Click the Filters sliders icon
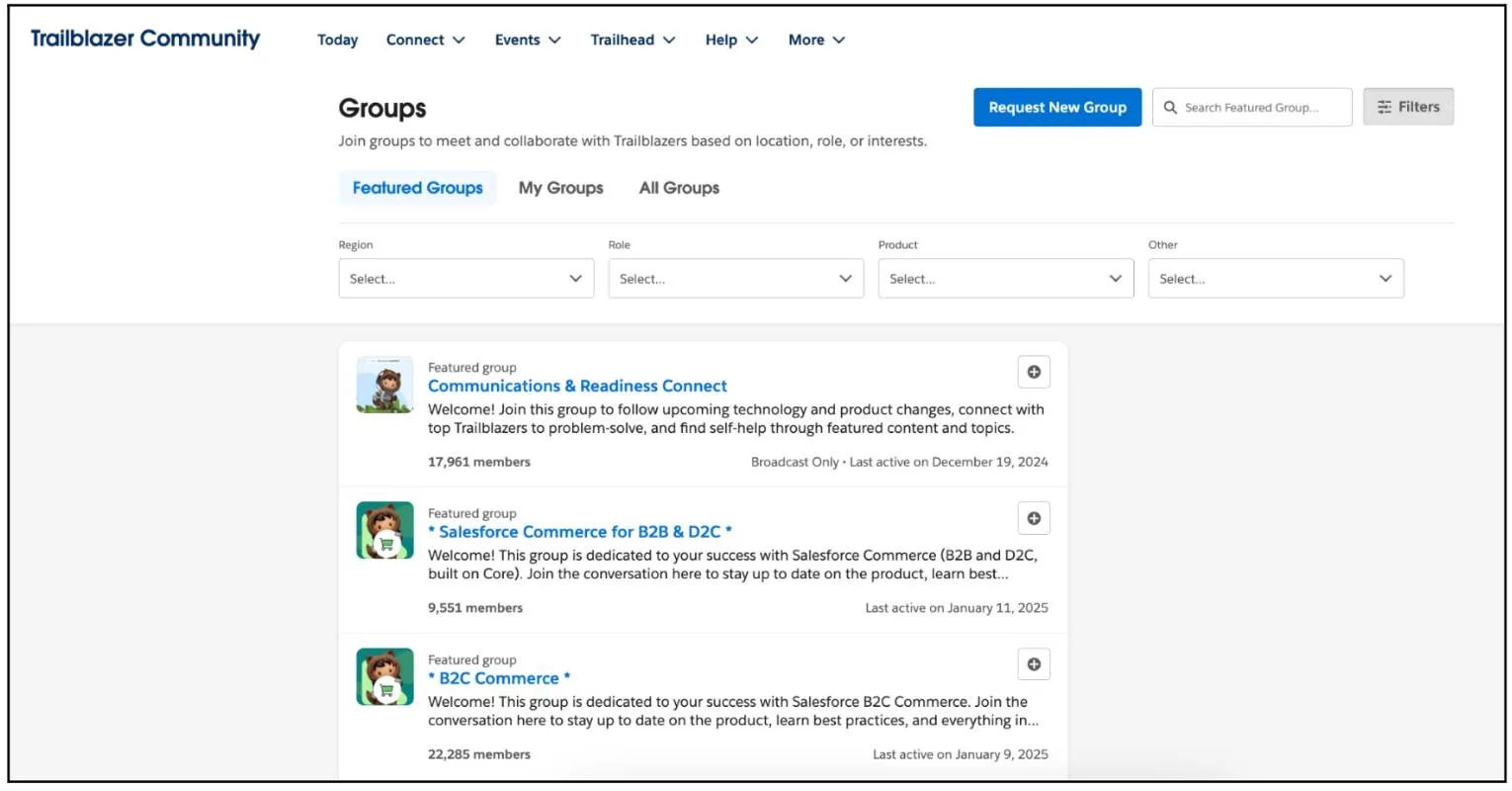The image size is (1512, 791). point(1385,107)
